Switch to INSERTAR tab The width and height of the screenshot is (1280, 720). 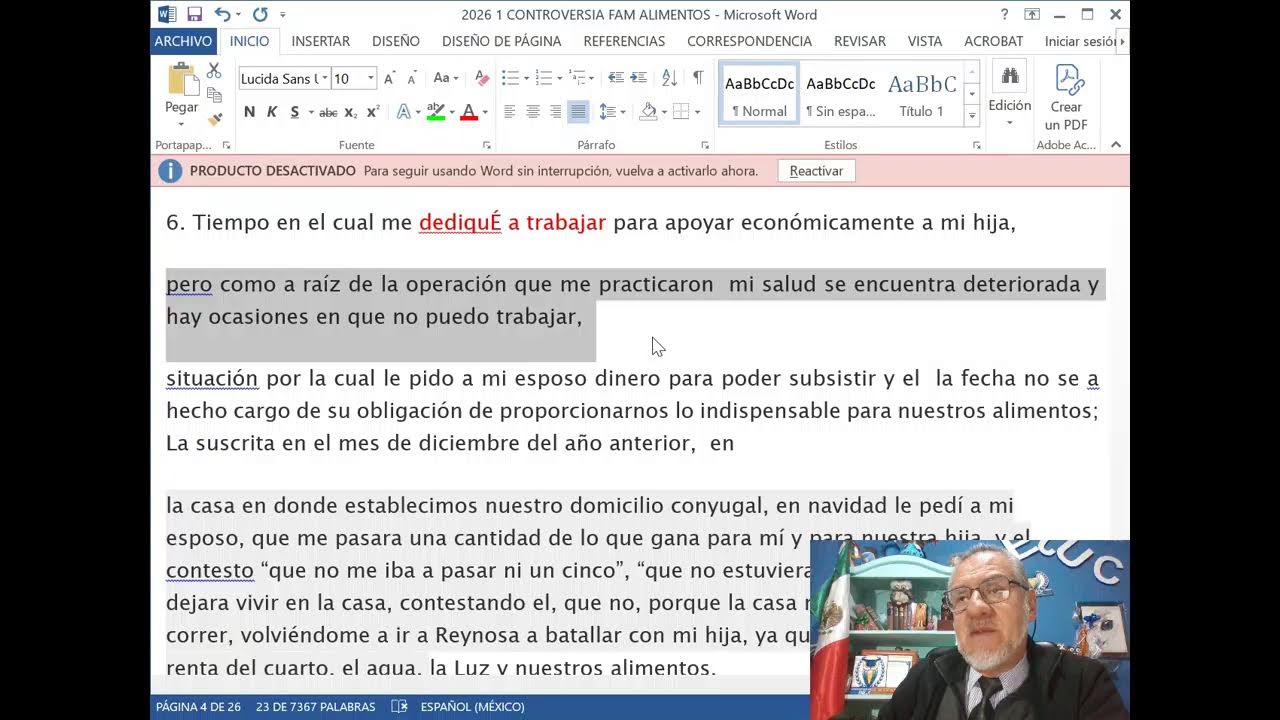[321, 41]
